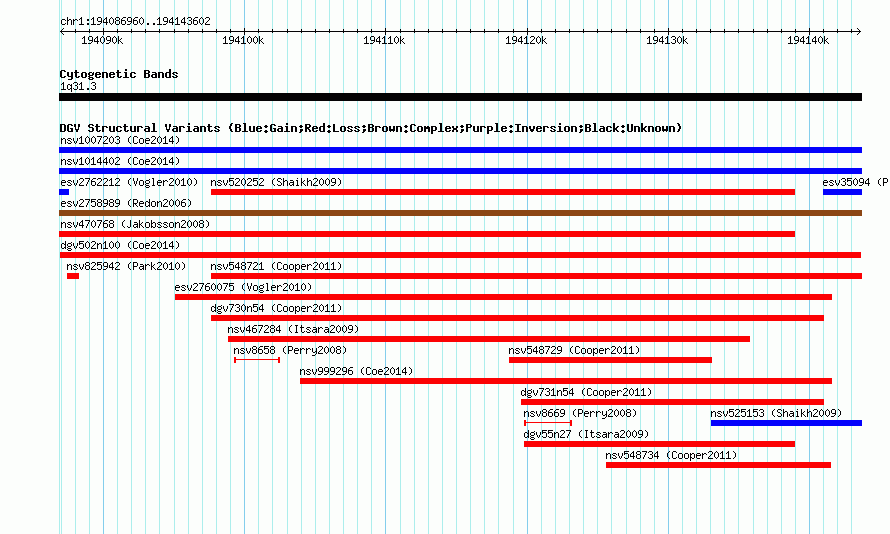Click the nsv467284 (Itsara2009) red bar
890x534 pixels.
pyautogui.click(x=489, y=339)
